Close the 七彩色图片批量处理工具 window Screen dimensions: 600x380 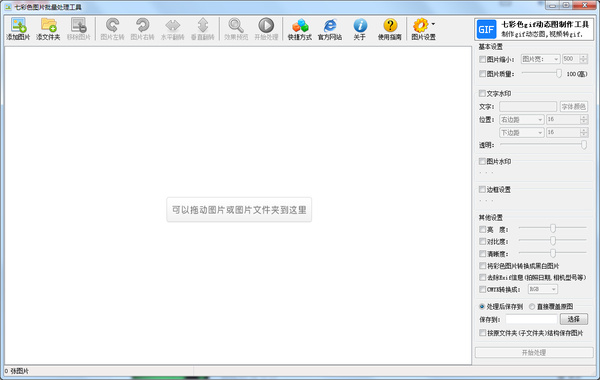585,5
